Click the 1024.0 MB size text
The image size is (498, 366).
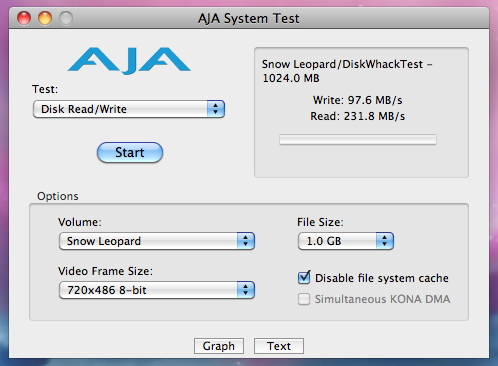click(x=291, y=78)
